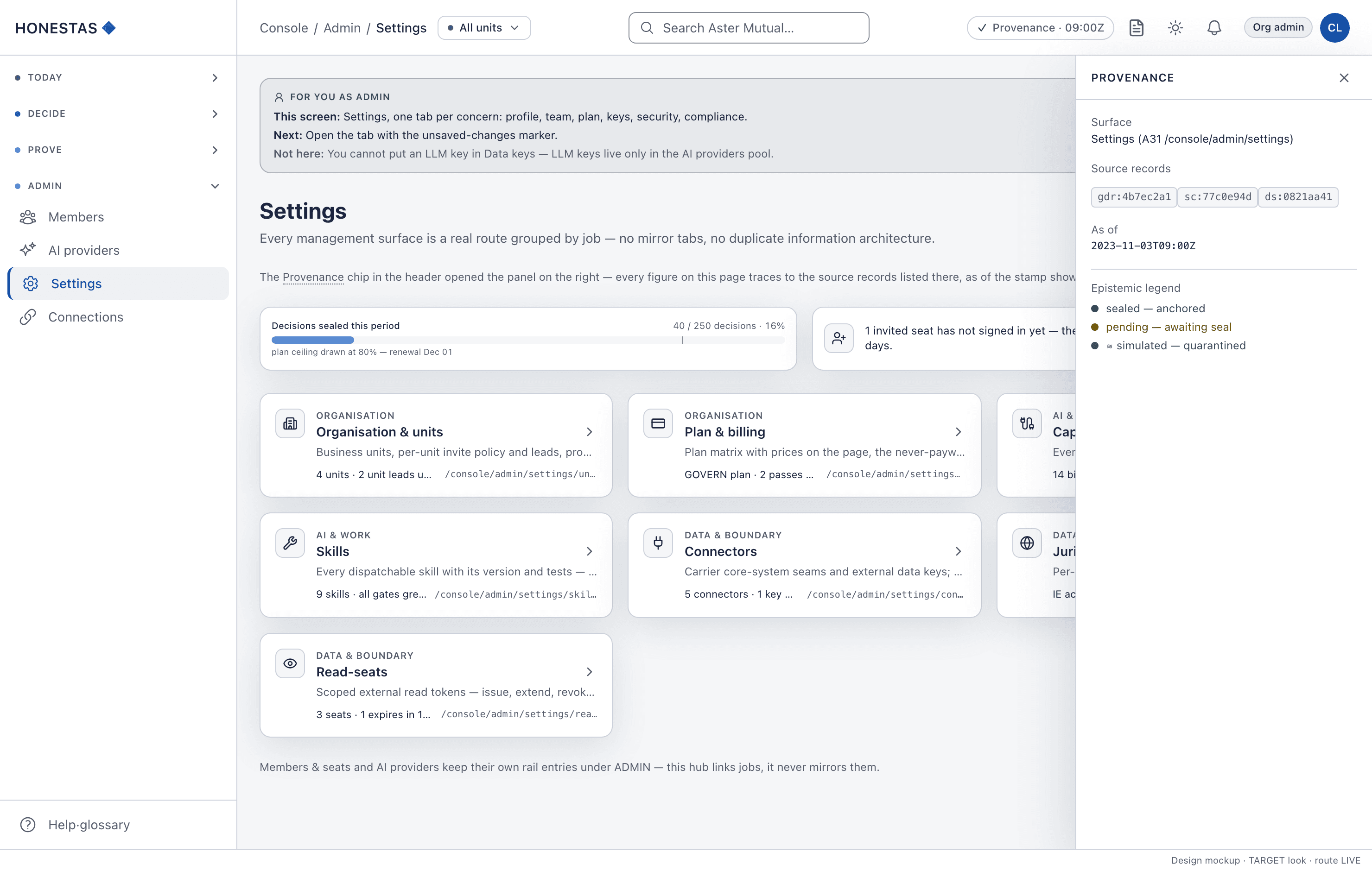This screenshot has width=1372, height=871.
Task: Open the Skills card title
Action: [333, 551]
